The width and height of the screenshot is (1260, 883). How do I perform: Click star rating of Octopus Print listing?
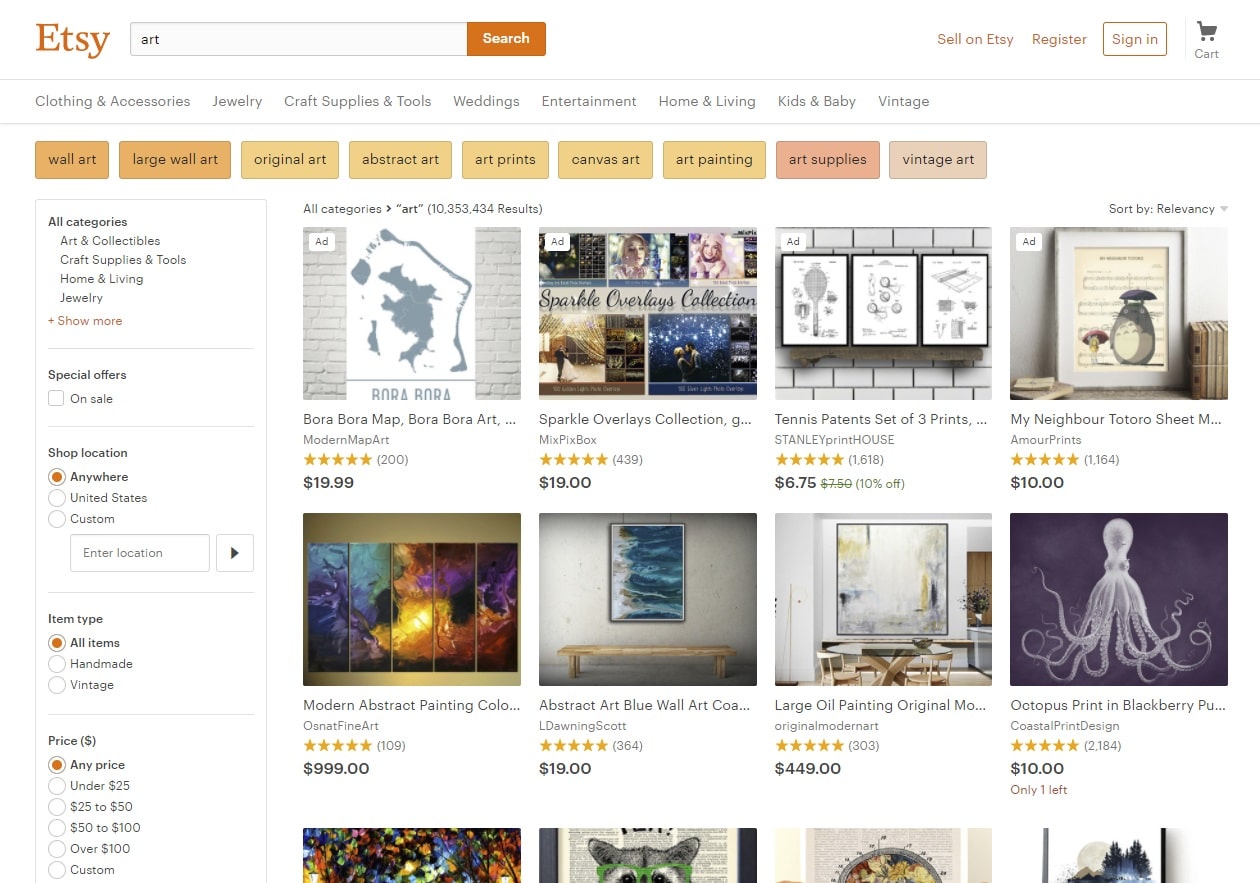pyautogui.click(x=1045, y=746)
